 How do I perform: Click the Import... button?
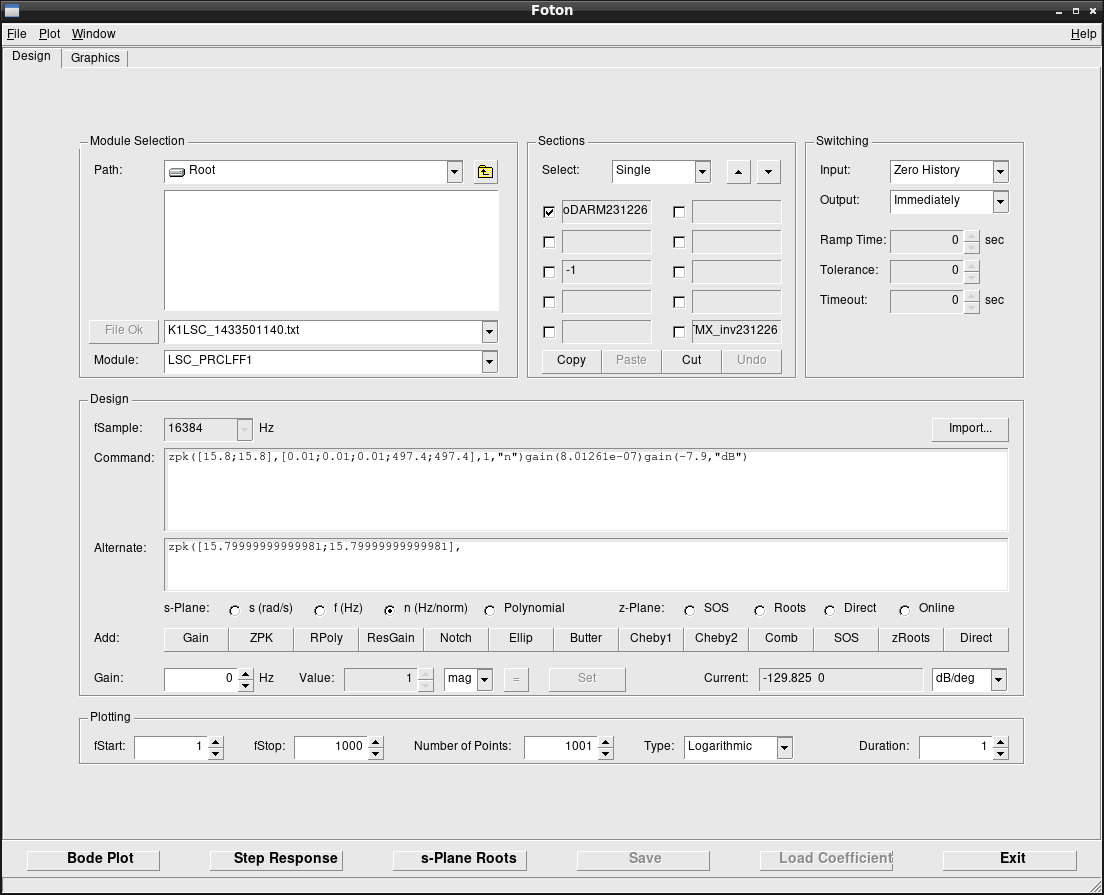click(970, 429)
